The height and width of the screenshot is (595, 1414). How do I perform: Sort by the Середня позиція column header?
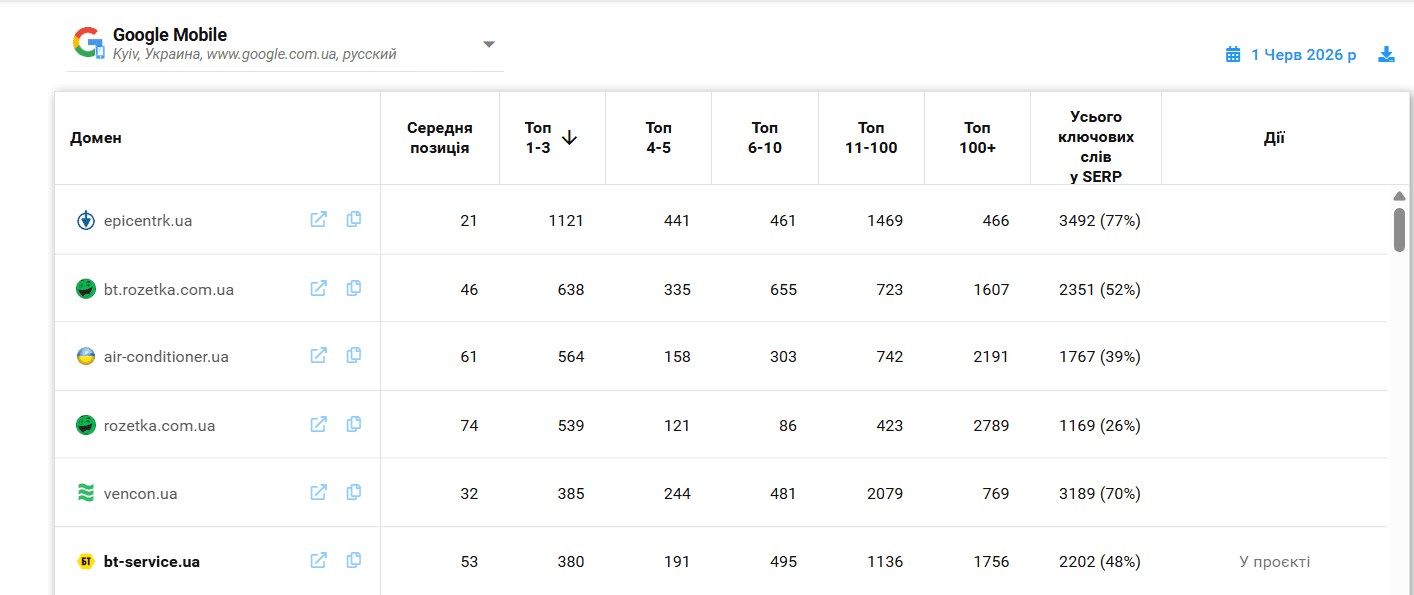[440, 138]
